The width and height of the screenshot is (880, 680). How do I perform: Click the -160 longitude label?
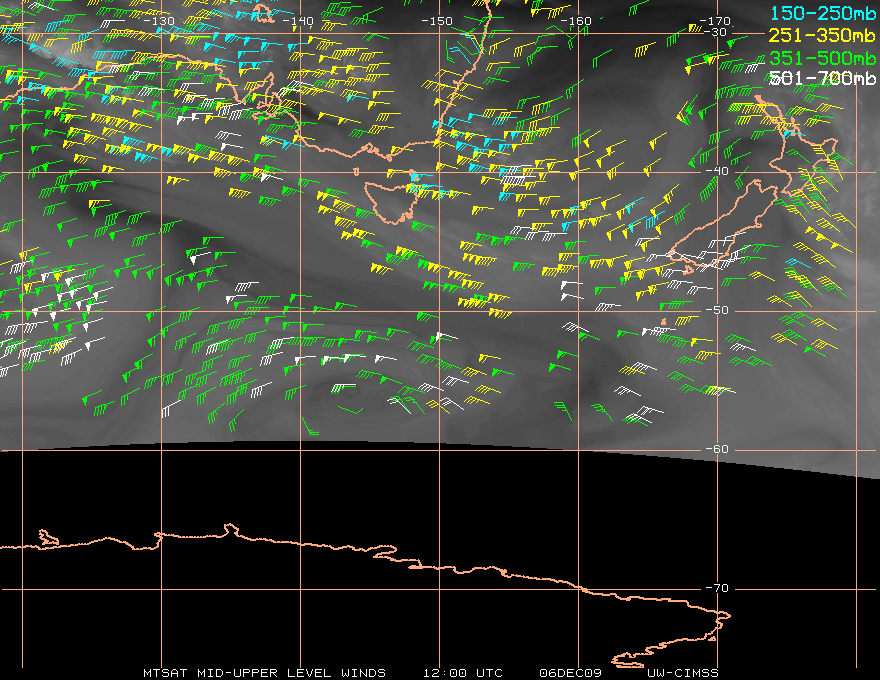pos(576,20)
